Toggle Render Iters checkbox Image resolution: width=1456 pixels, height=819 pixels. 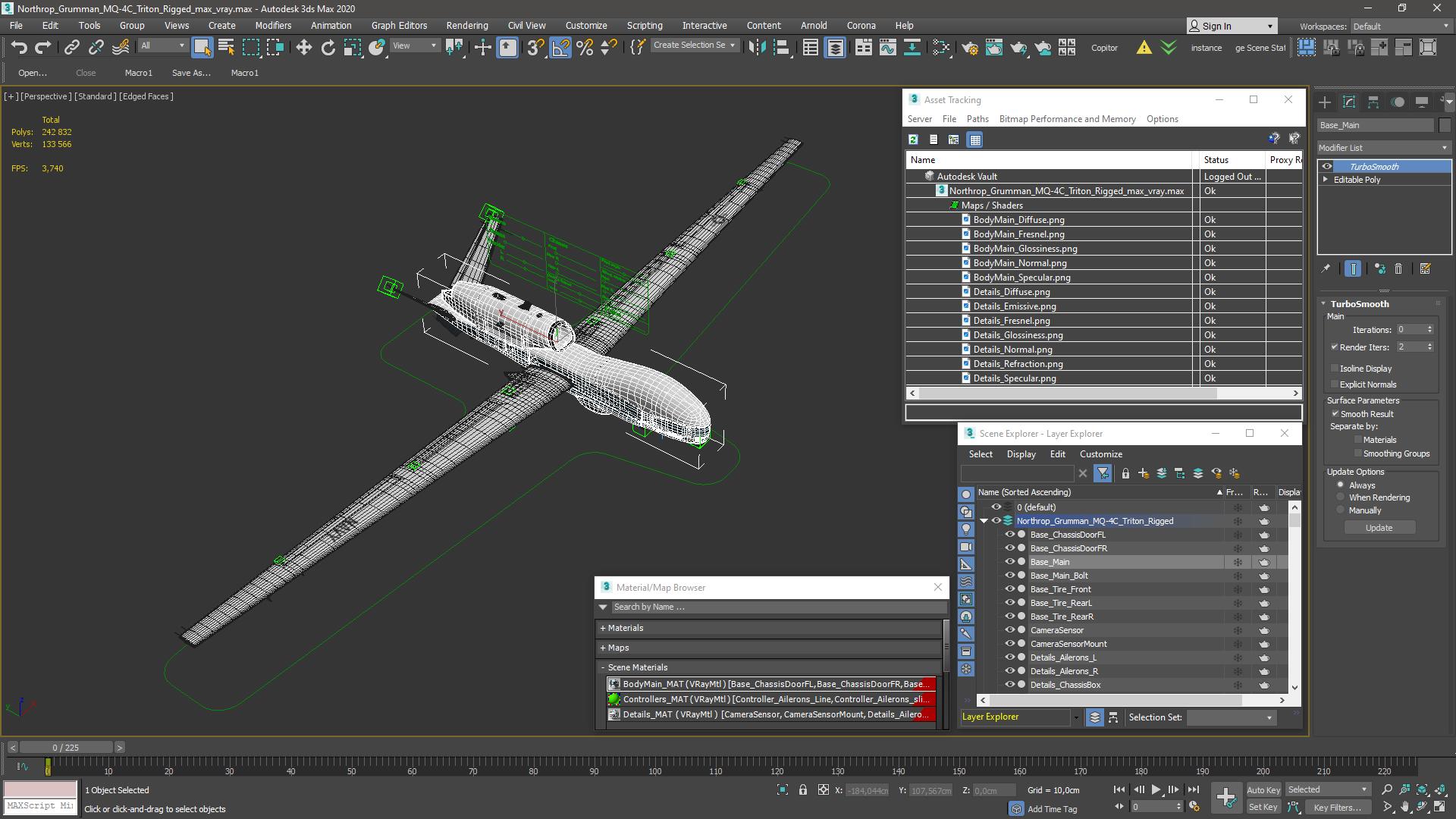(1335, 347)
